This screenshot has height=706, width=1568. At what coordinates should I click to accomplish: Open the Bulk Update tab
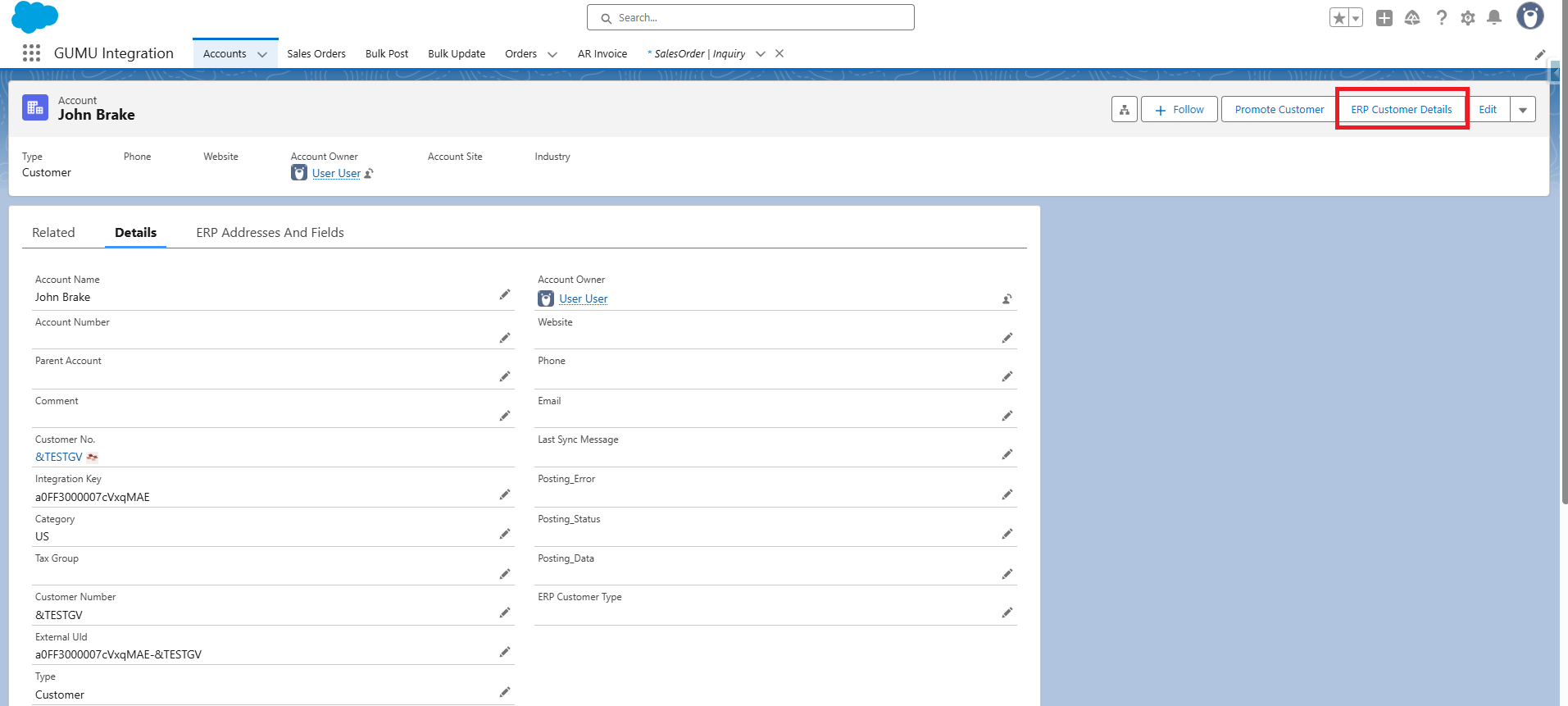tap(457, 54)
